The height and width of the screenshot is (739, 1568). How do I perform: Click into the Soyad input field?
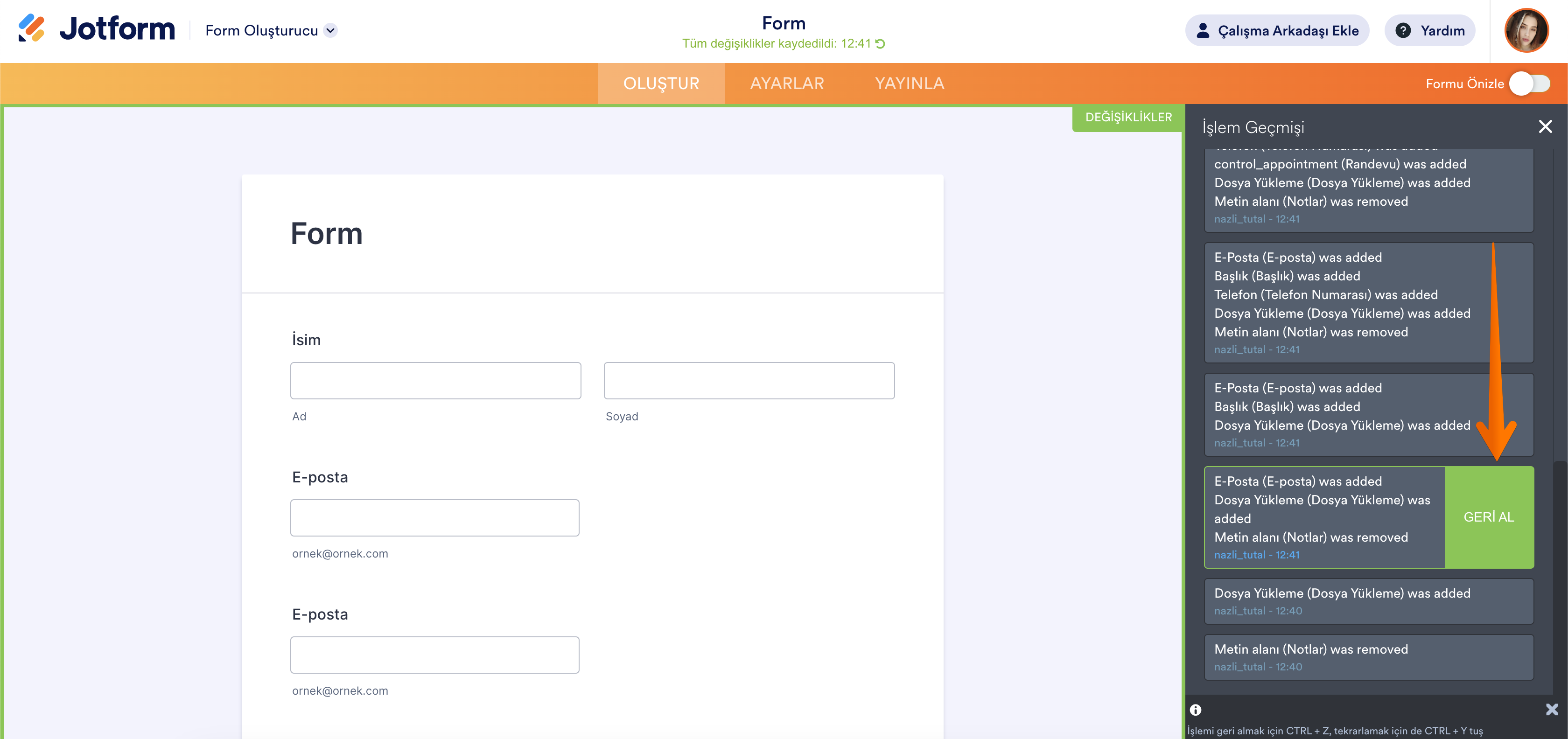point(749,380)
